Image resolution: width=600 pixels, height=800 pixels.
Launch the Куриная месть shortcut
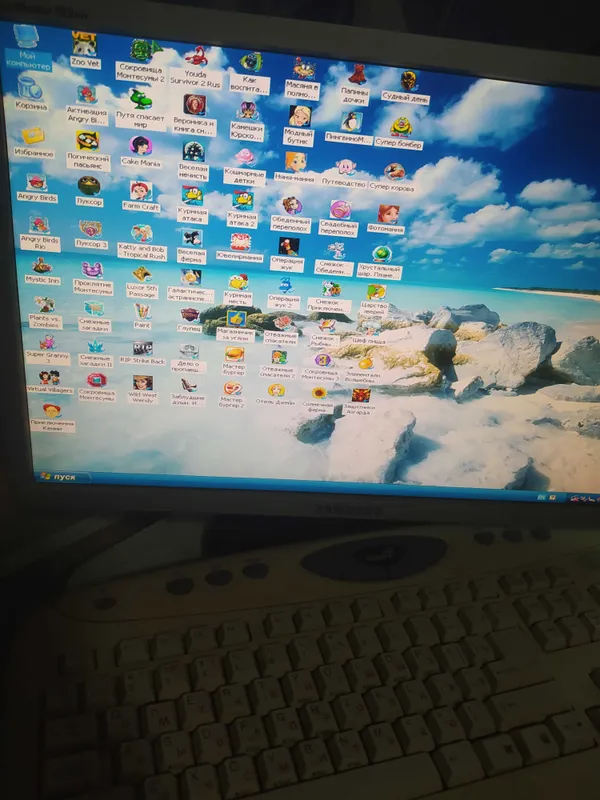pyautogui.click(x=238, y=289)
